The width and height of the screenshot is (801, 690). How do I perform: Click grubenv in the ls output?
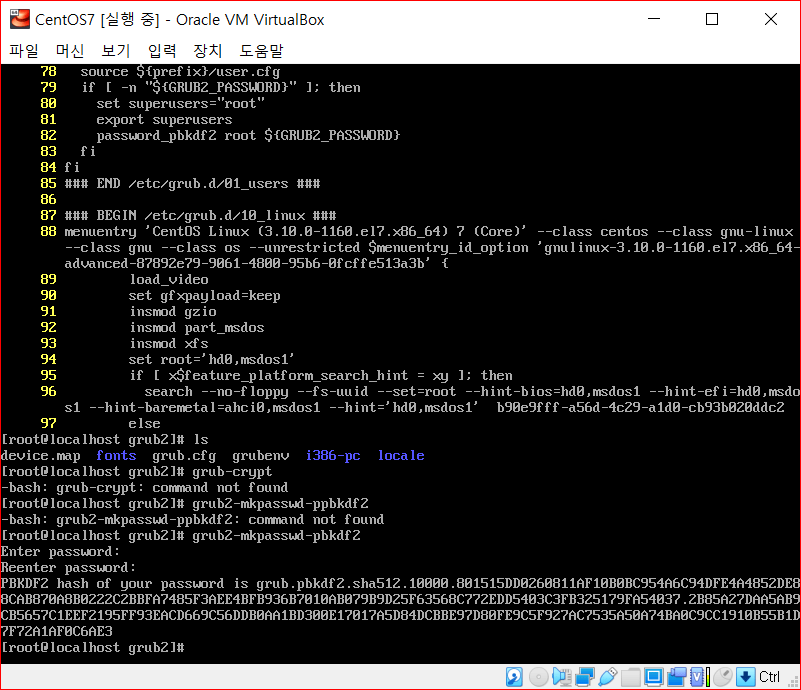tap(261, 456)
